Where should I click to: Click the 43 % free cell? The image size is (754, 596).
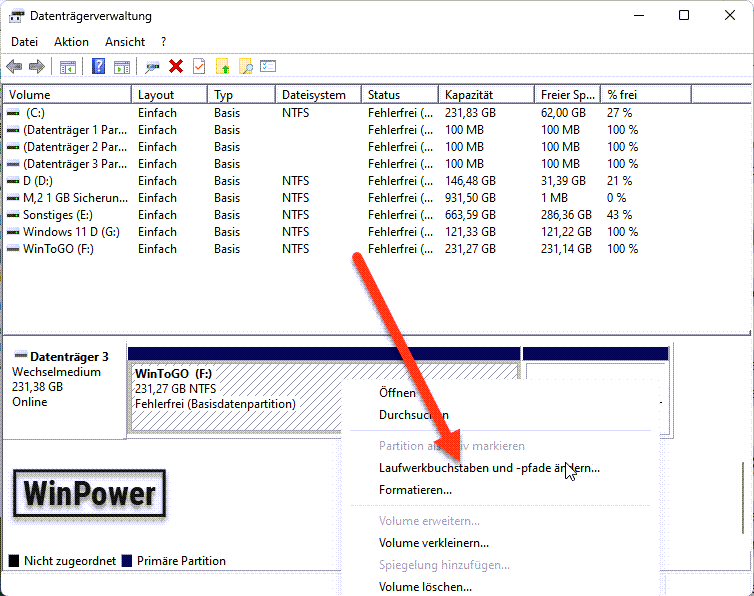tap(619, 215)
